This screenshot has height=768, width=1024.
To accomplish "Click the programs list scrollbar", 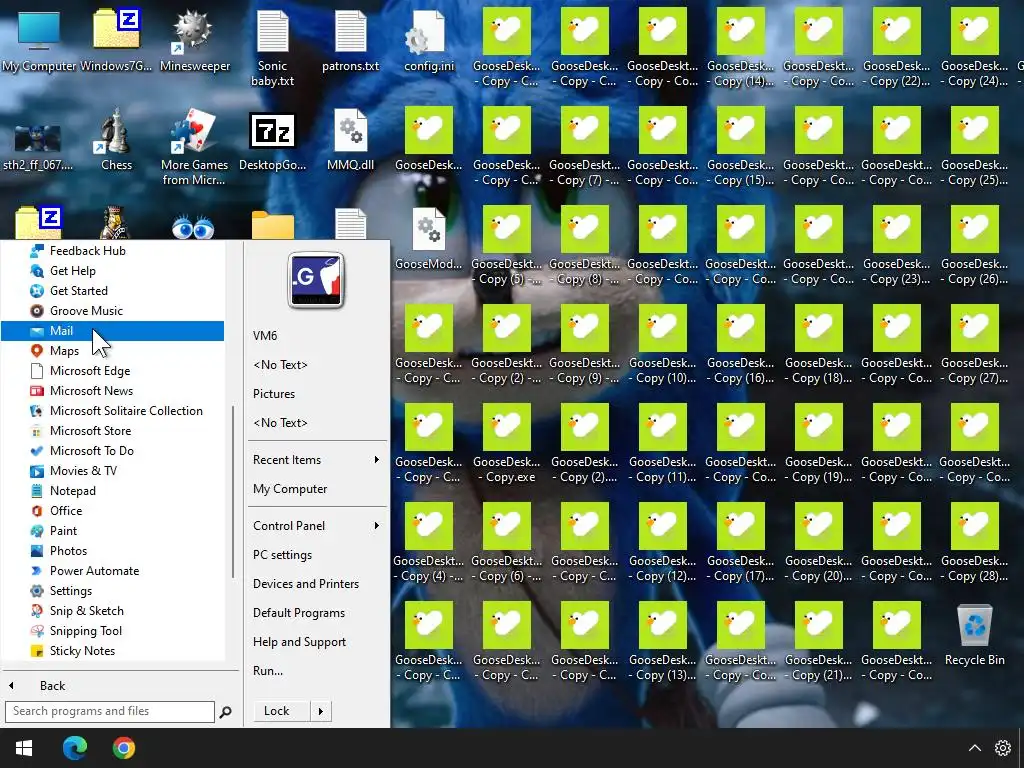I will click(x=233, y=491).
